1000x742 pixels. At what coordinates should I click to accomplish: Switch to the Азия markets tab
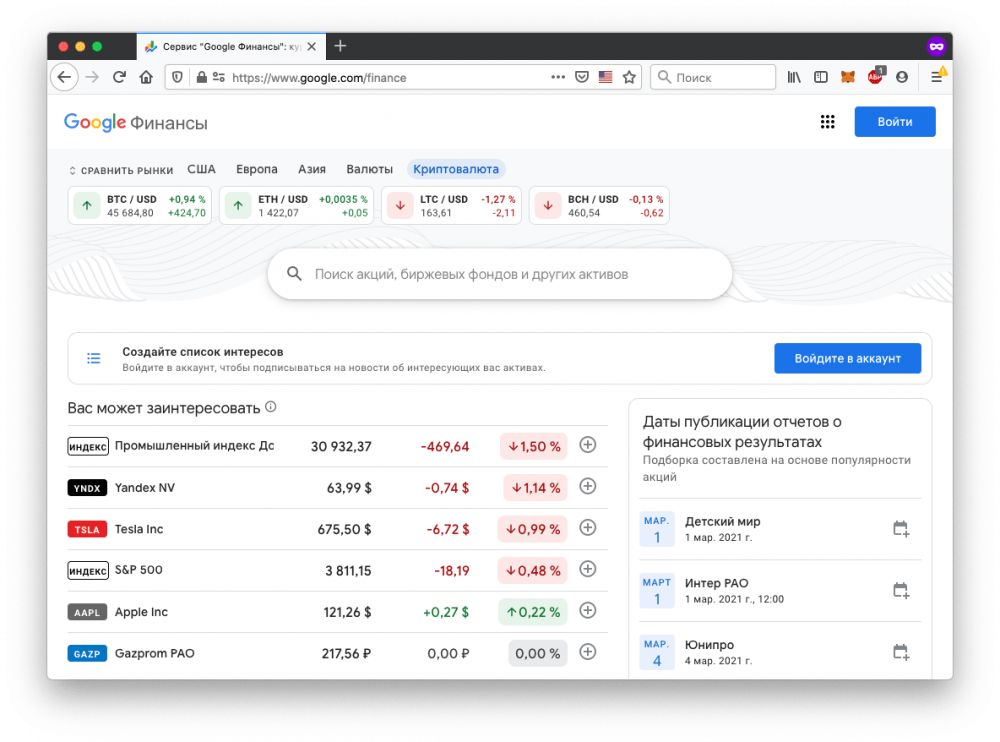(312, 169)
